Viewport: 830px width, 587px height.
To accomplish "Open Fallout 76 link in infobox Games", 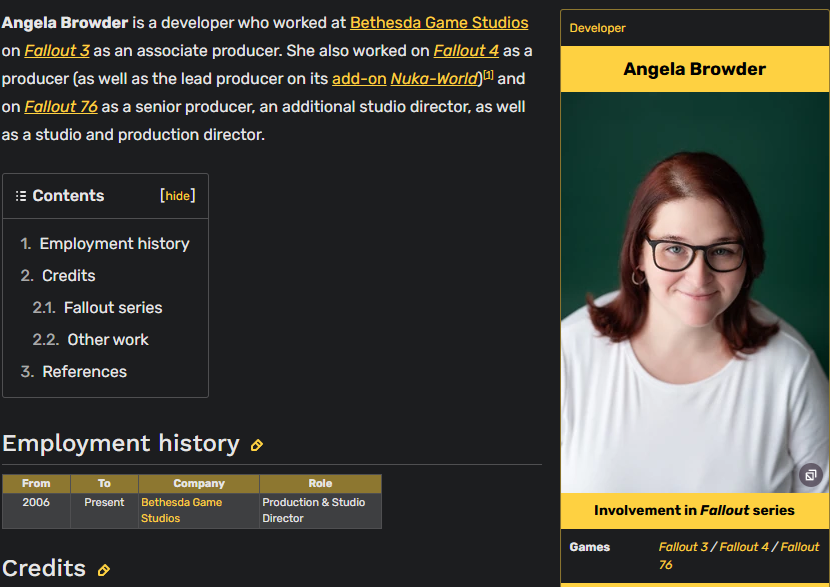I will pos(739,556).
